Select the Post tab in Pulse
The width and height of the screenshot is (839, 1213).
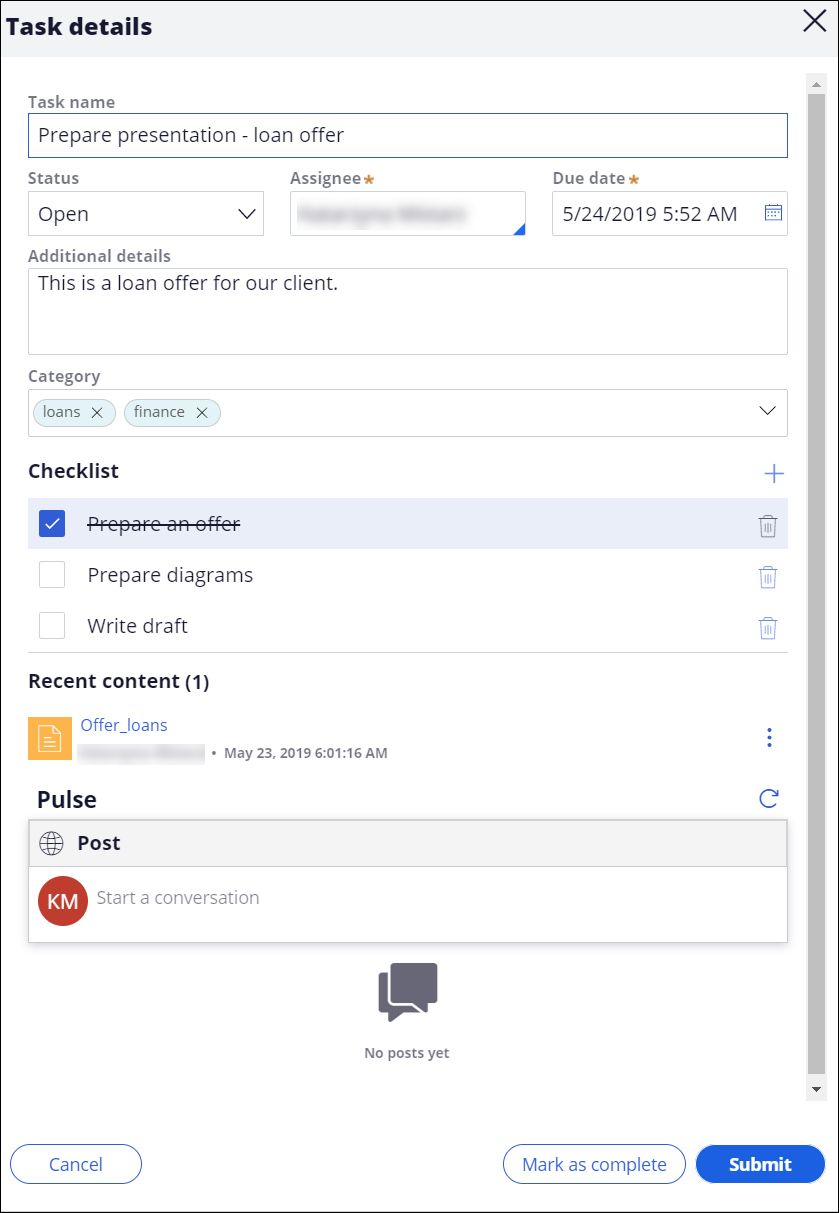(98, 843)
